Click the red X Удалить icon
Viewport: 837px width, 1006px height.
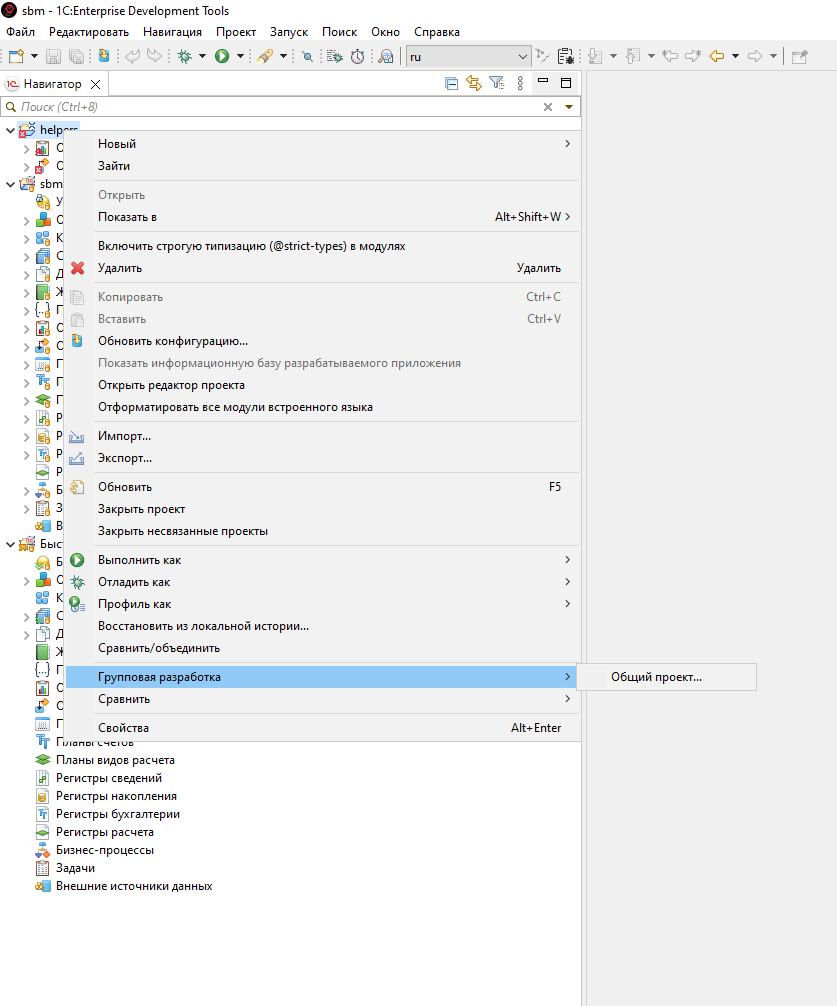77,268
